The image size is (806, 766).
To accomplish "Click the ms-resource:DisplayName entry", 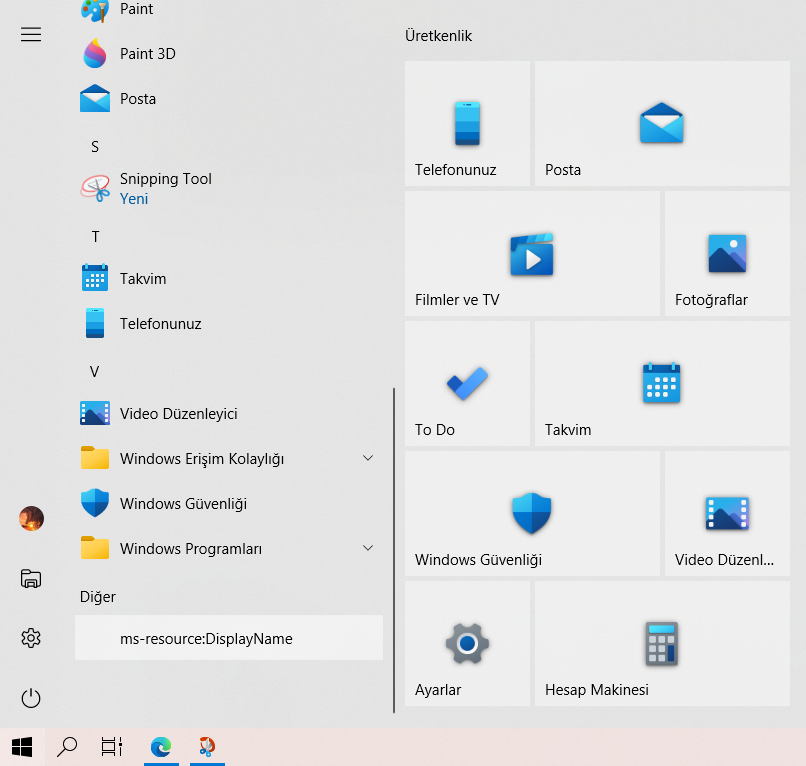I will (229, 637).
